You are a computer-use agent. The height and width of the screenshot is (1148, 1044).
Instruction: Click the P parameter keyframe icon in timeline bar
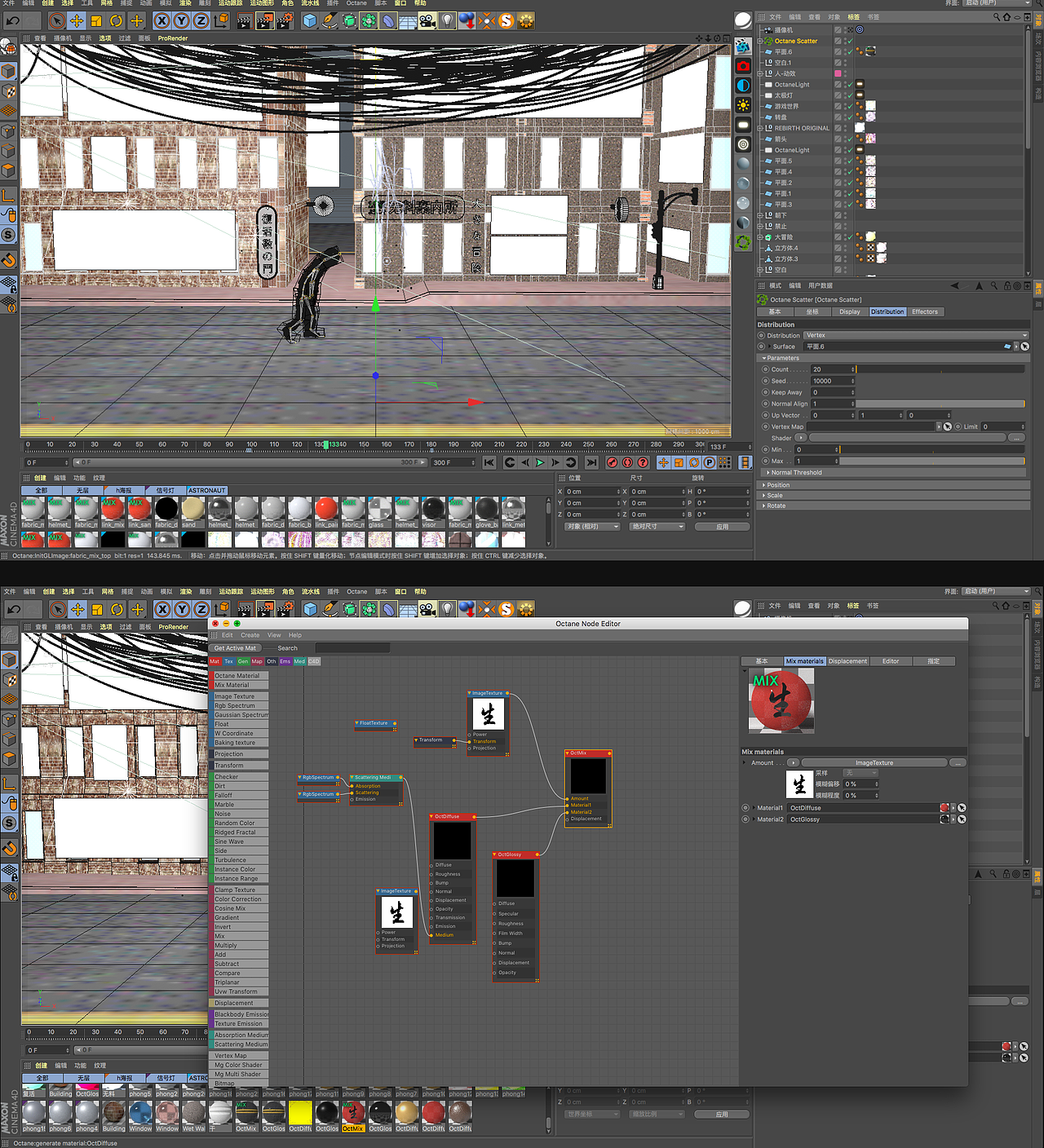[709, 462]
